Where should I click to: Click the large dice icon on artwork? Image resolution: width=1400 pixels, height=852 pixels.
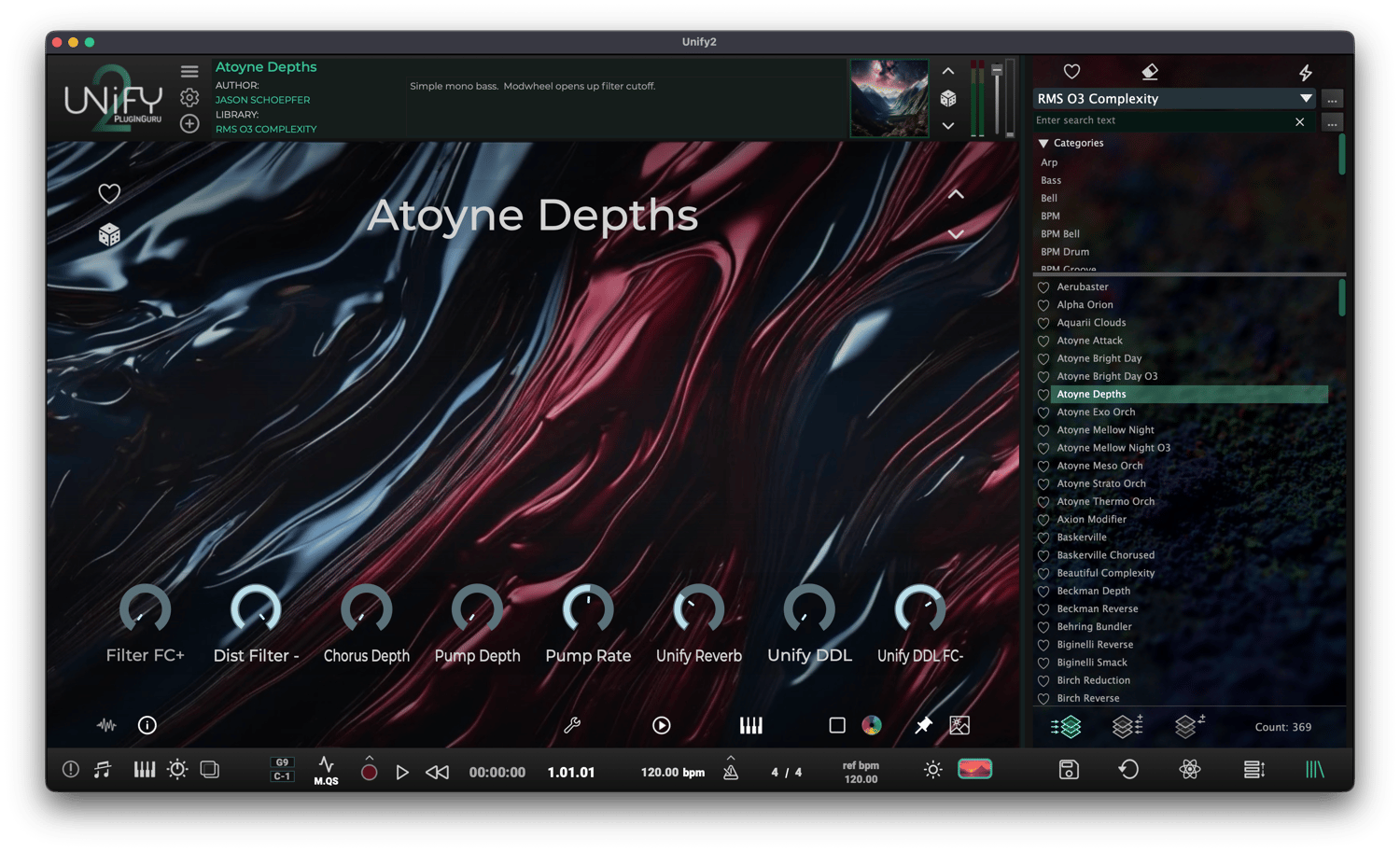coord(109,234)
